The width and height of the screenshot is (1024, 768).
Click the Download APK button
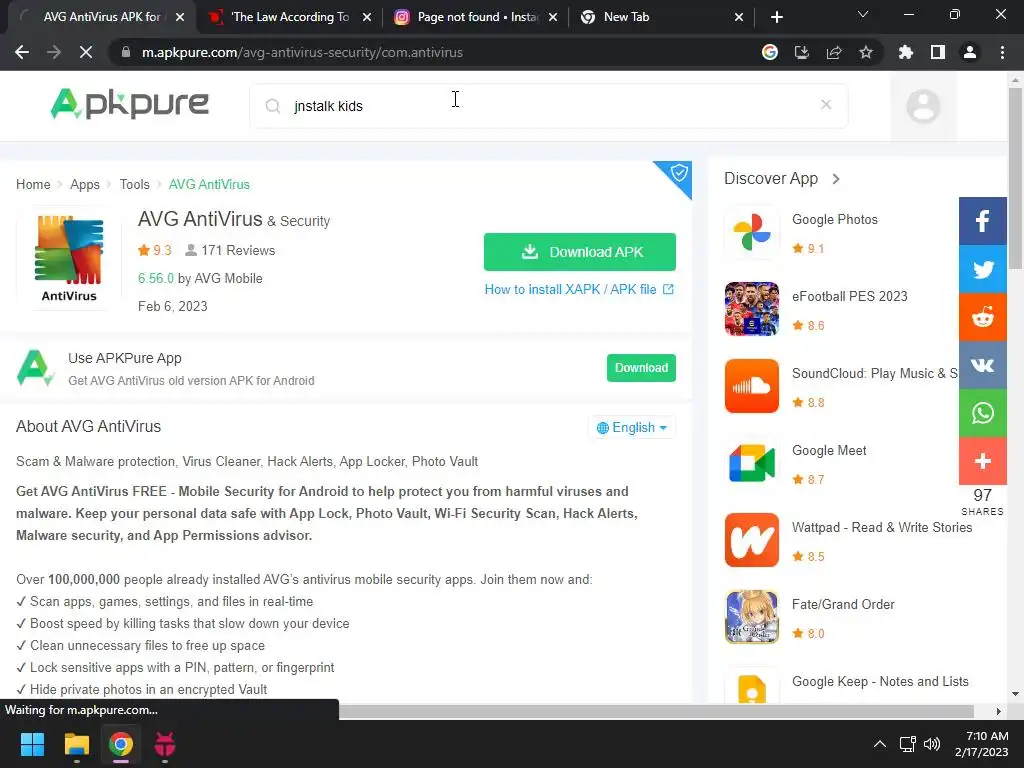[x=580, y=252]
